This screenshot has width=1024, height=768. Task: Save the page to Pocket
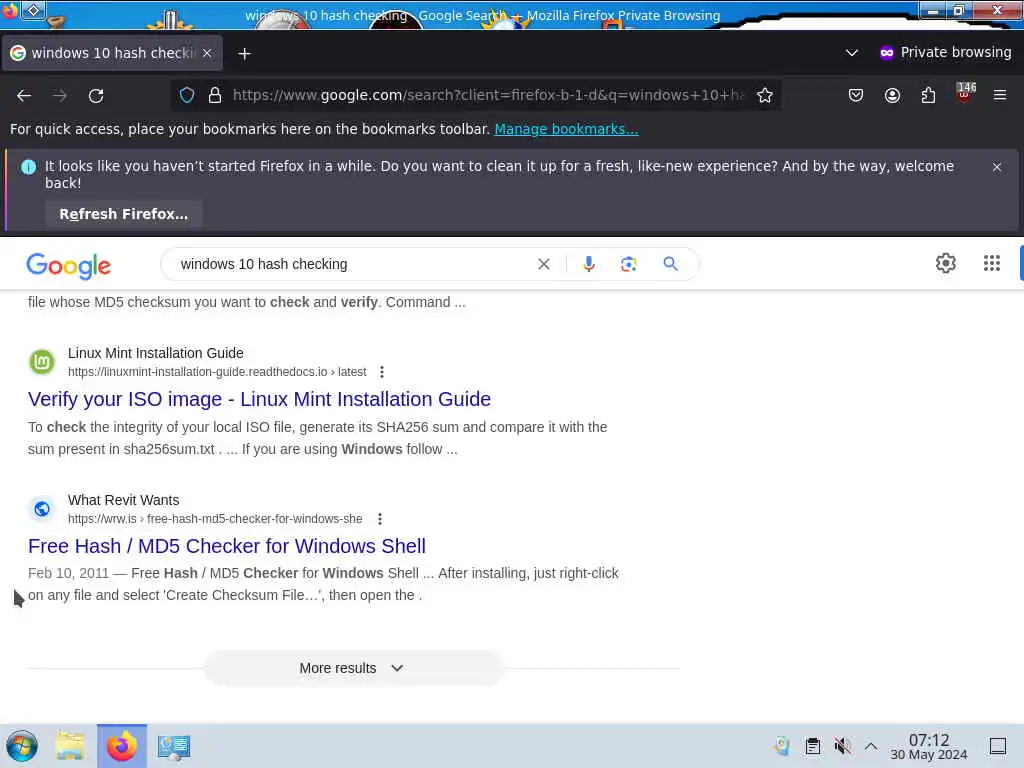[856, 95]
